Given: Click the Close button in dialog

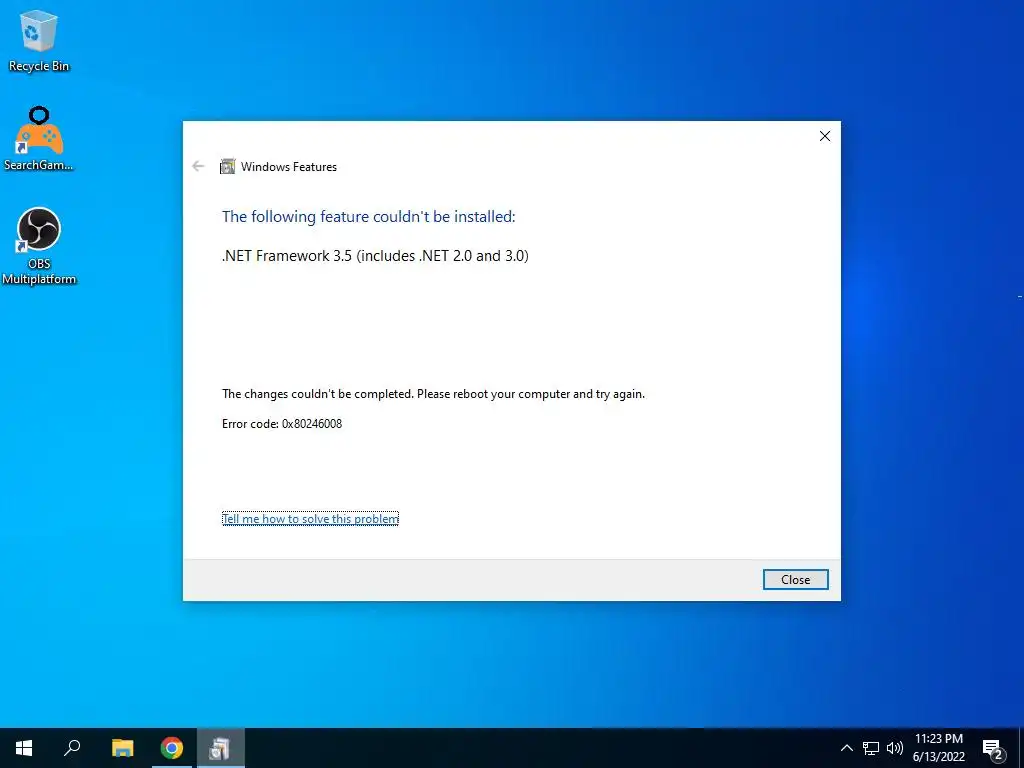Looking at the screenshot, I should (795, 579).
